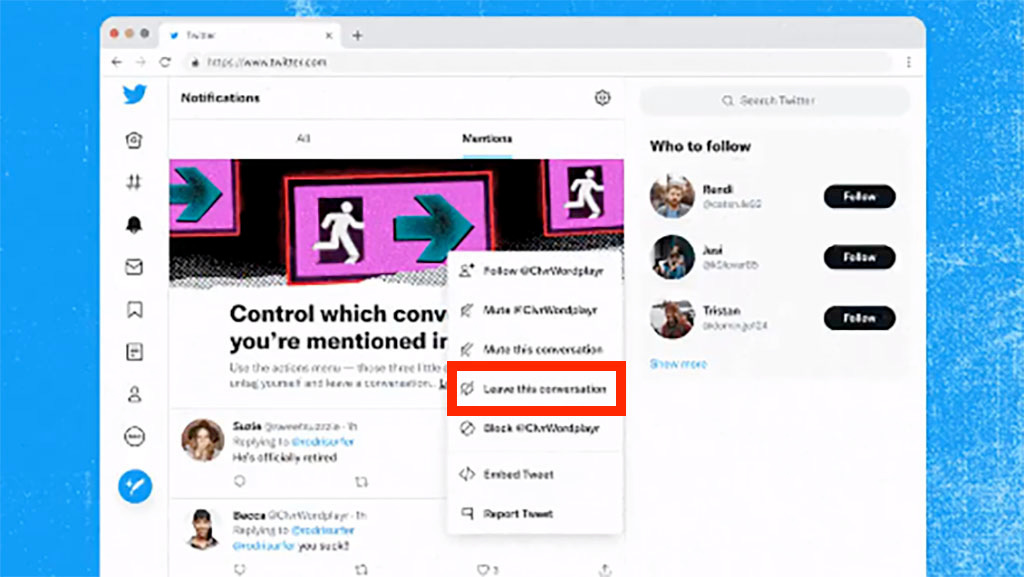Image resolution: width=1024 pixels, height=577 pixels.
Task: Click Show more link
Action: click(x=678, y=364)
